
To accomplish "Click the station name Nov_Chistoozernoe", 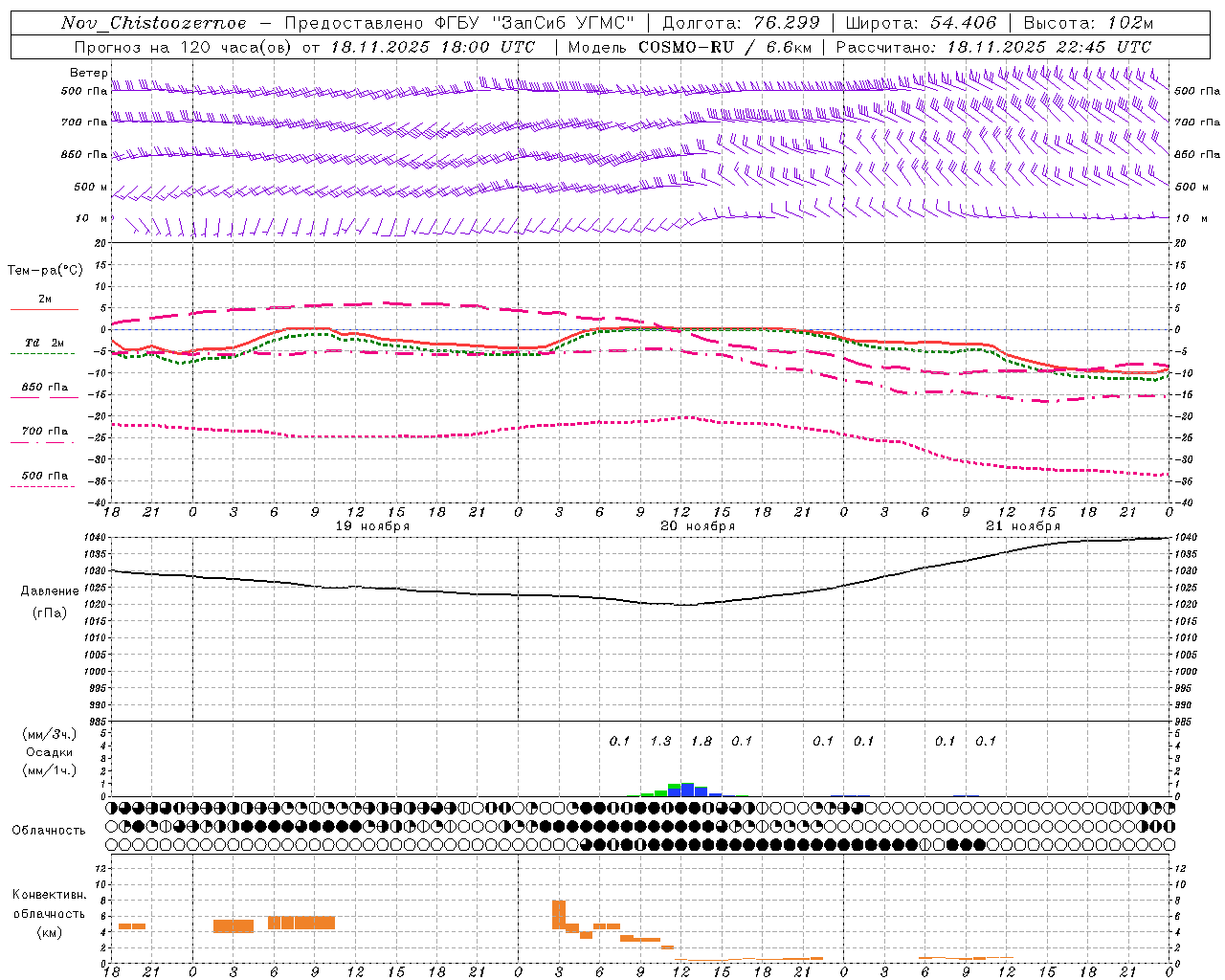I will (x=153, y=23).
